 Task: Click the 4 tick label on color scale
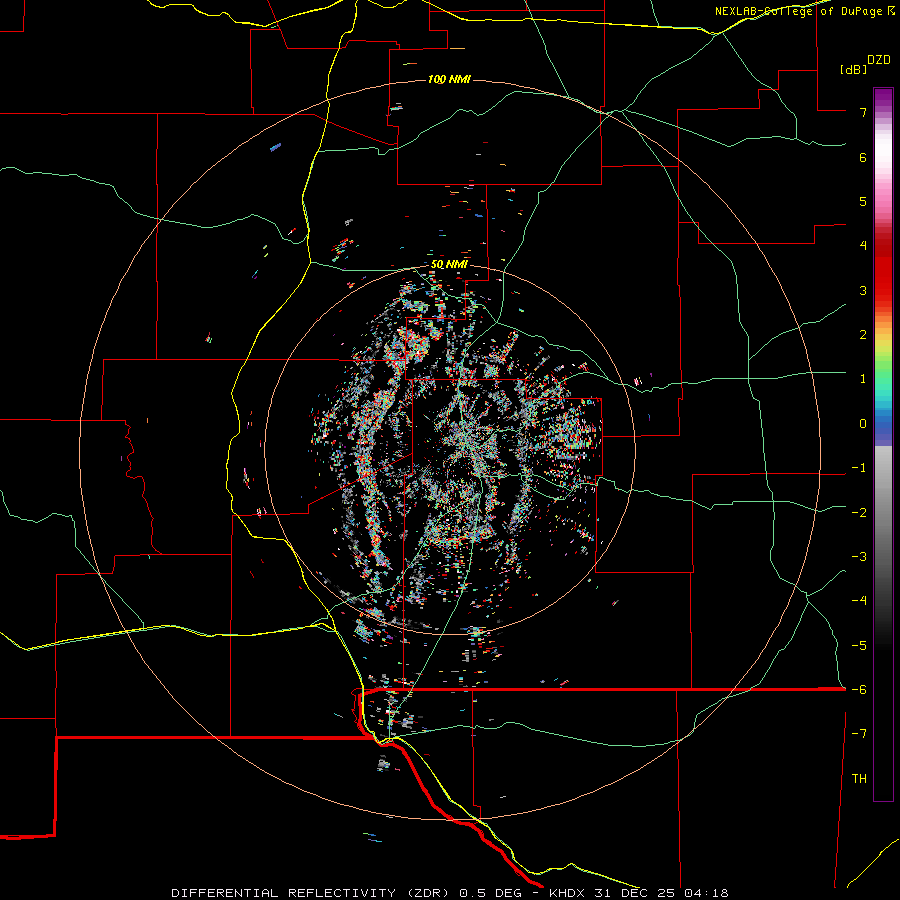point(863,245)
